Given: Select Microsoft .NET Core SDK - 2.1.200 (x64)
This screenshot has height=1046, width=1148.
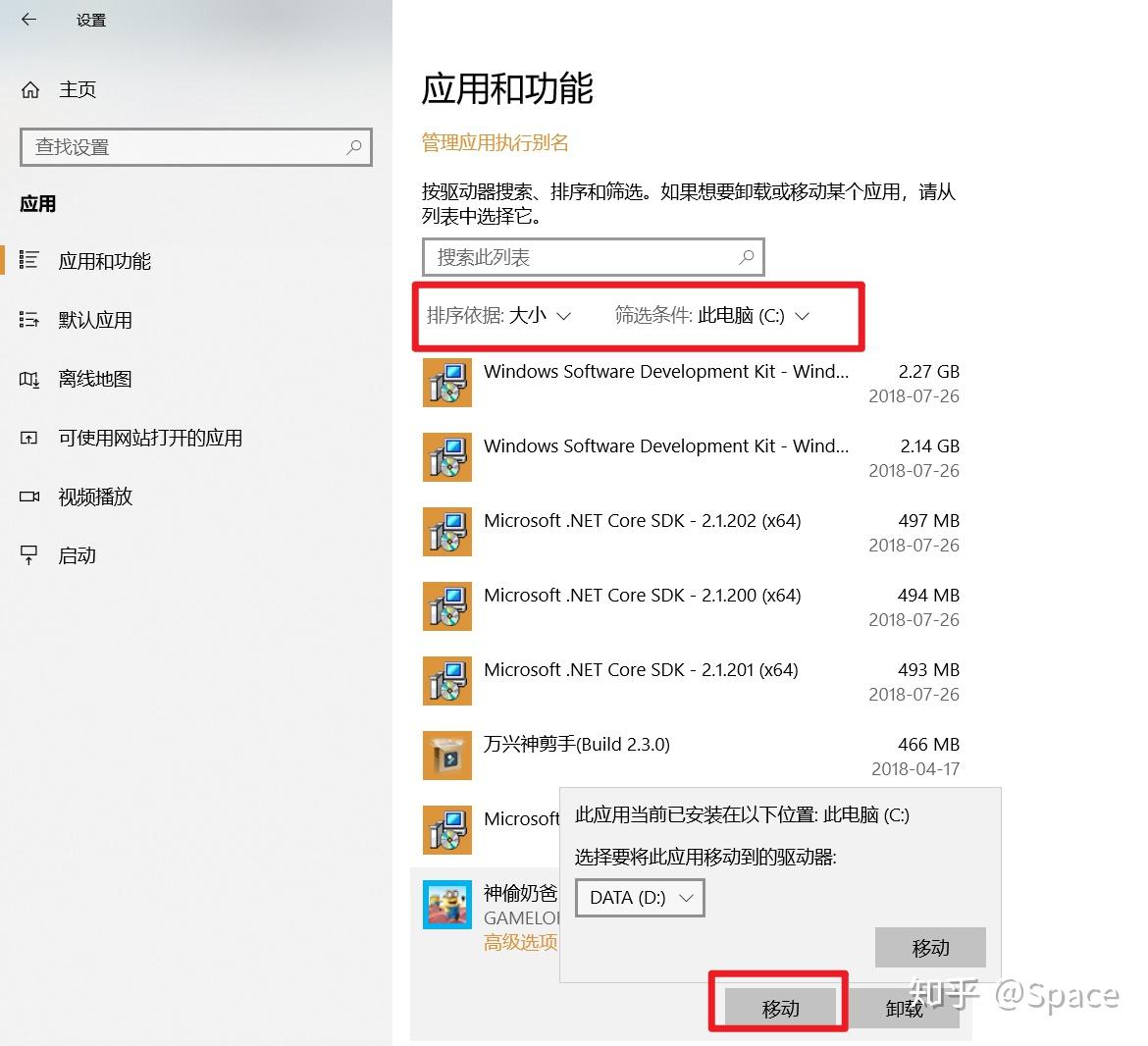Looking at the screenshot, I should point(691,606).
